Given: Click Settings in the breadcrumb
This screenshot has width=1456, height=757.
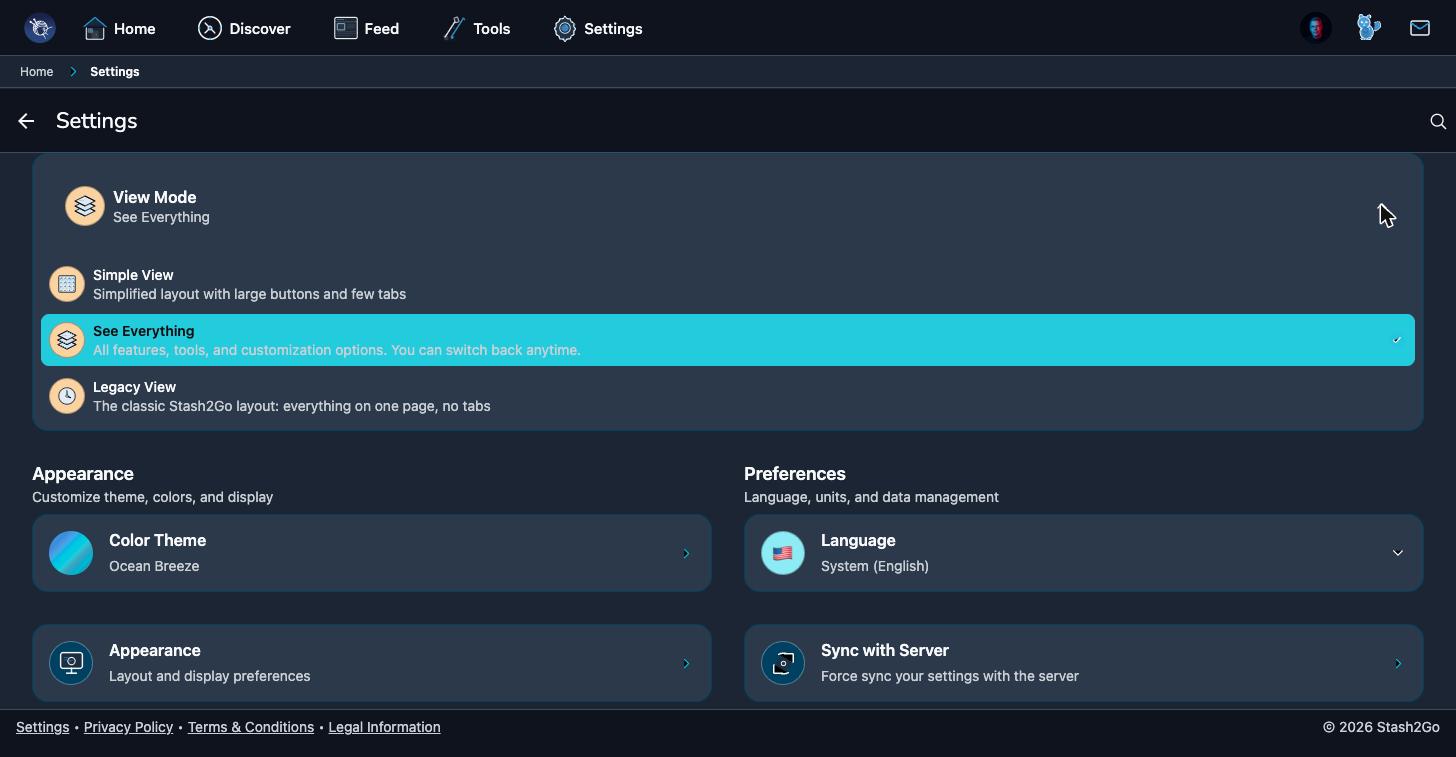Looking at the screenshot, I should pyautogui.click(x=115, y=72).
